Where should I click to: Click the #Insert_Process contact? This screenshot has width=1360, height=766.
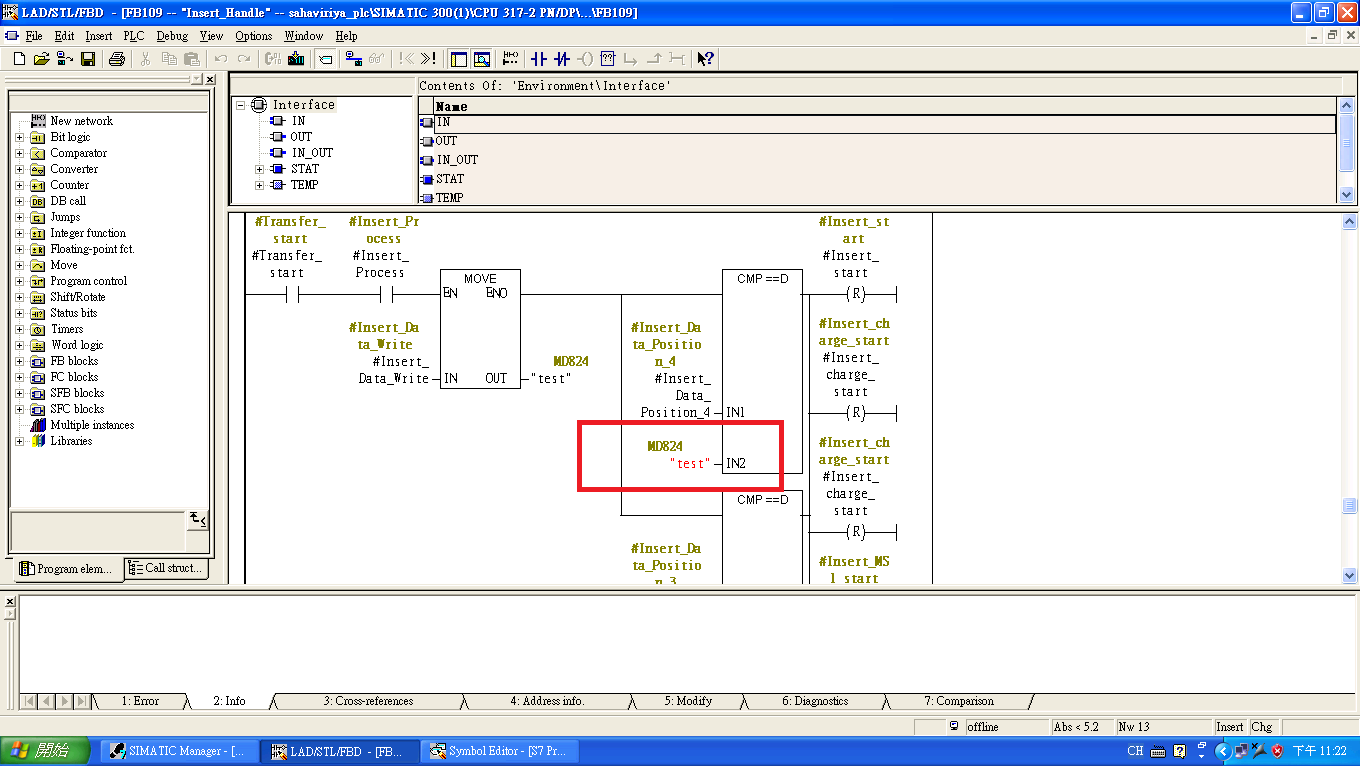(384, 295)
